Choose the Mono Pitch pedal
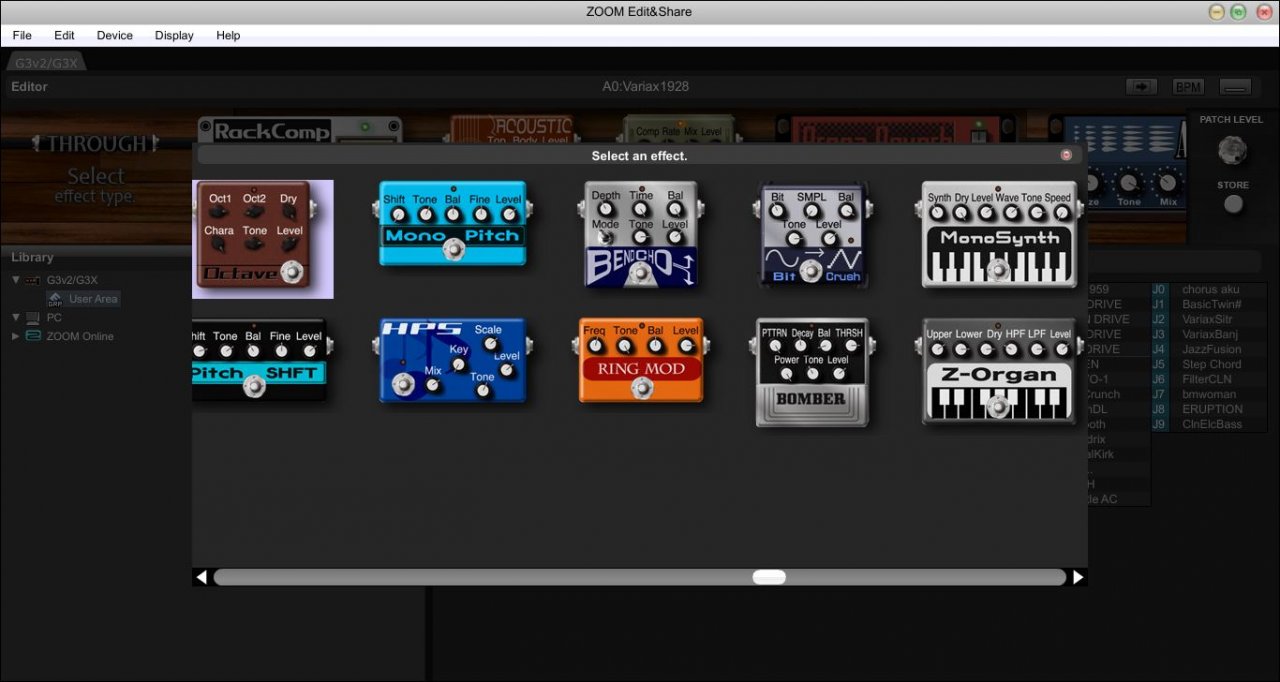Screen dimensions: 1280x682 click(453, 222)
